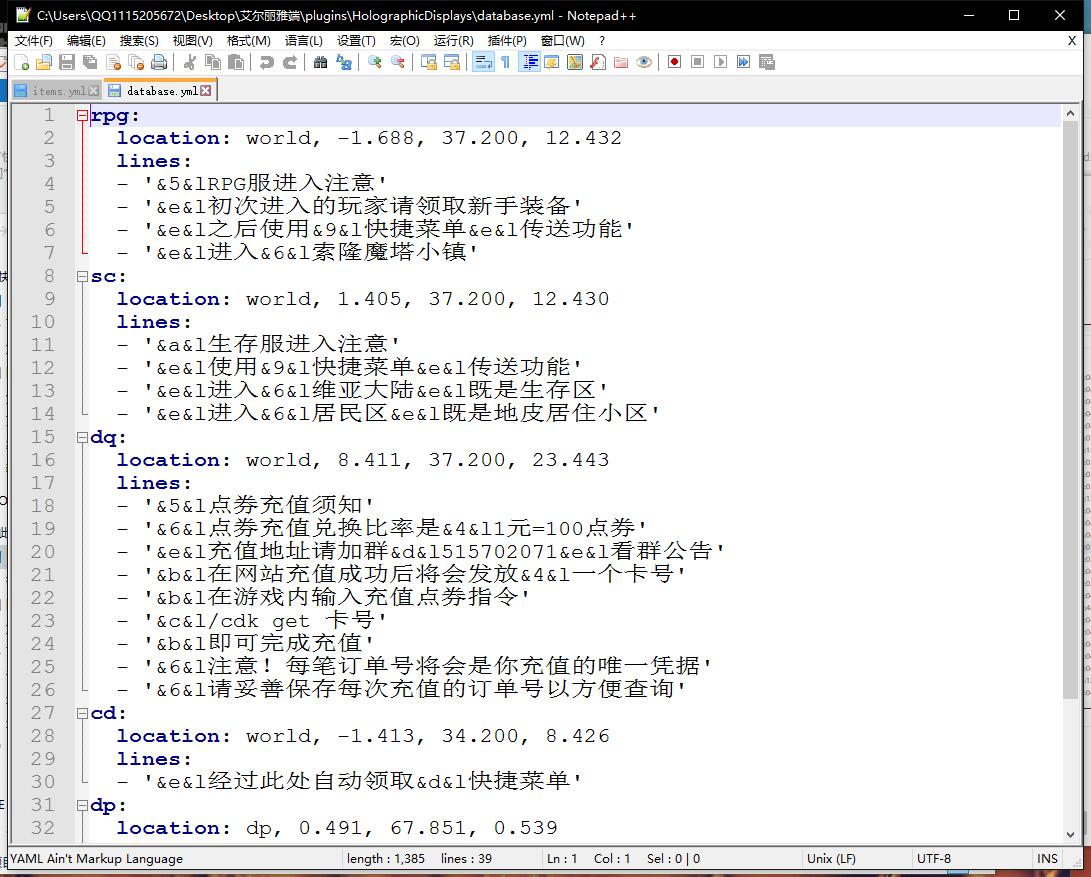
Task: Click the X at the menu bar's right end
Action: pyautogui.click(x=1072, y=41)
